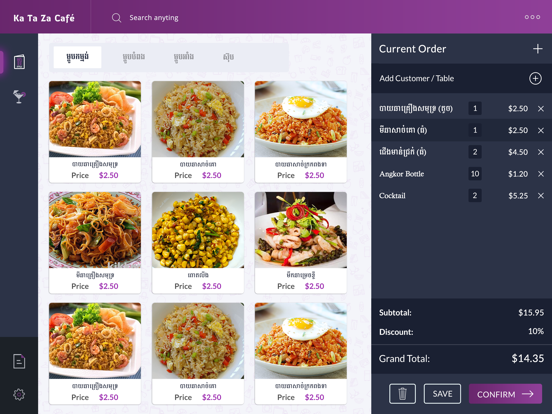Switch to the fourth category tab
Screen dimensions: 552x414
point(228,57)
